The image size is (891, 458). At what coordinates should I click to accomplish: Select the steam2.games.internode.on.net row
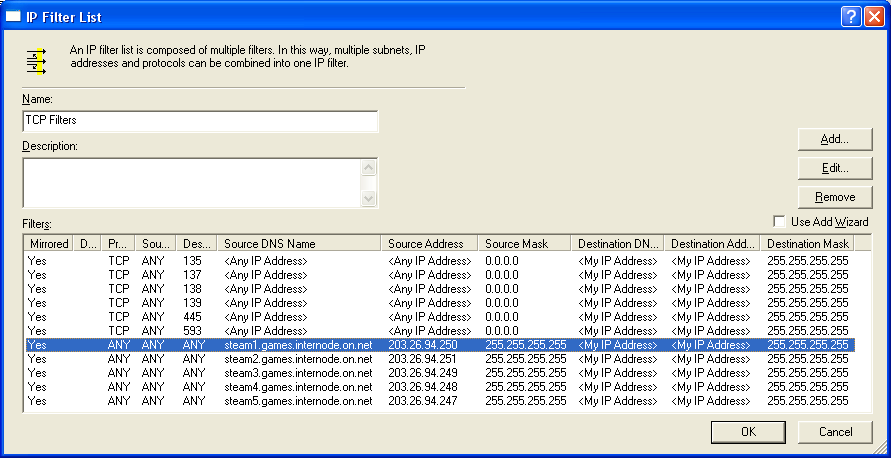[439, 359]
